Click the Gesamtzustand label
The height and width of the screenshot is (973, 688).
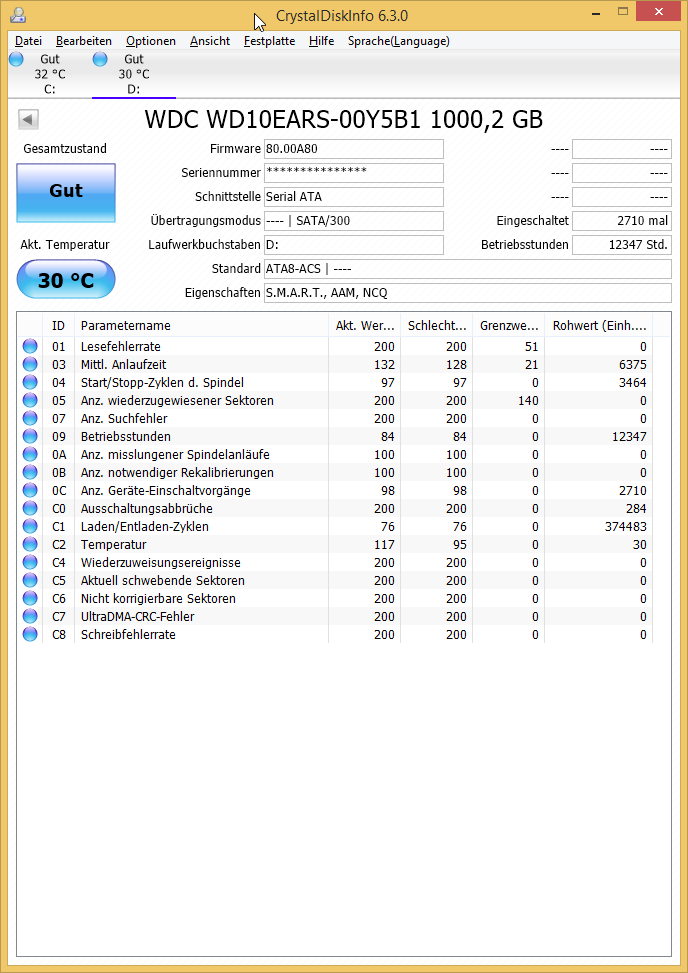pos(65,148)
